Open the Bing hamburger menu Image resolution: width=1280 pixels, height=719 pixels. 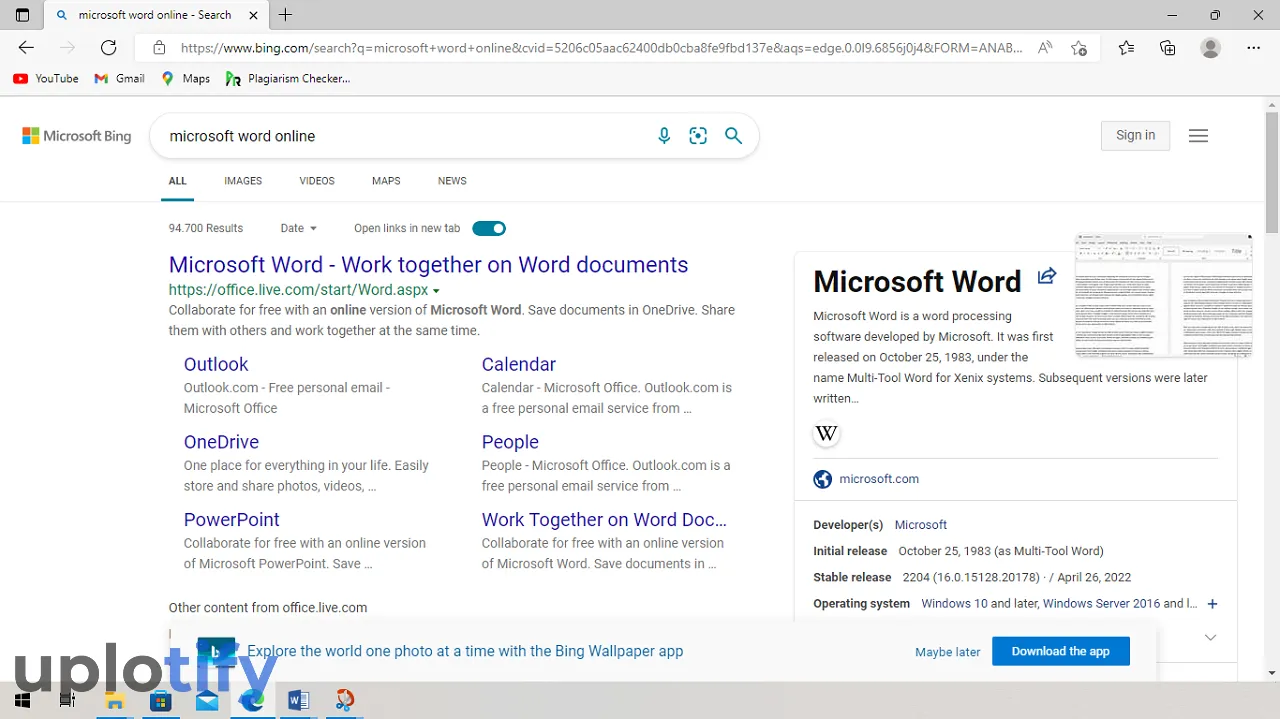1198,136
